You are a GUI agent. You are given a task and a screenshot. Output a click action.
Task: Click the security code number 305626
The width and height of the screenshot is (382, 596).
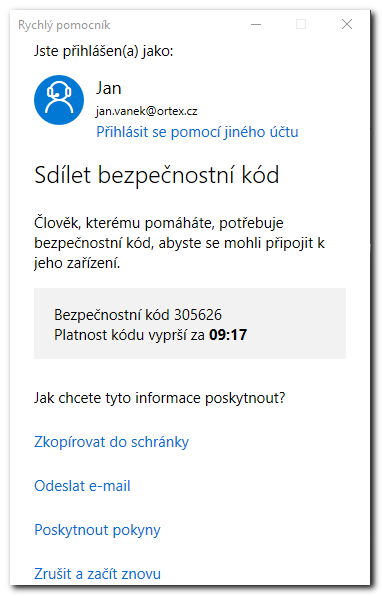click(x=198, y=315)
